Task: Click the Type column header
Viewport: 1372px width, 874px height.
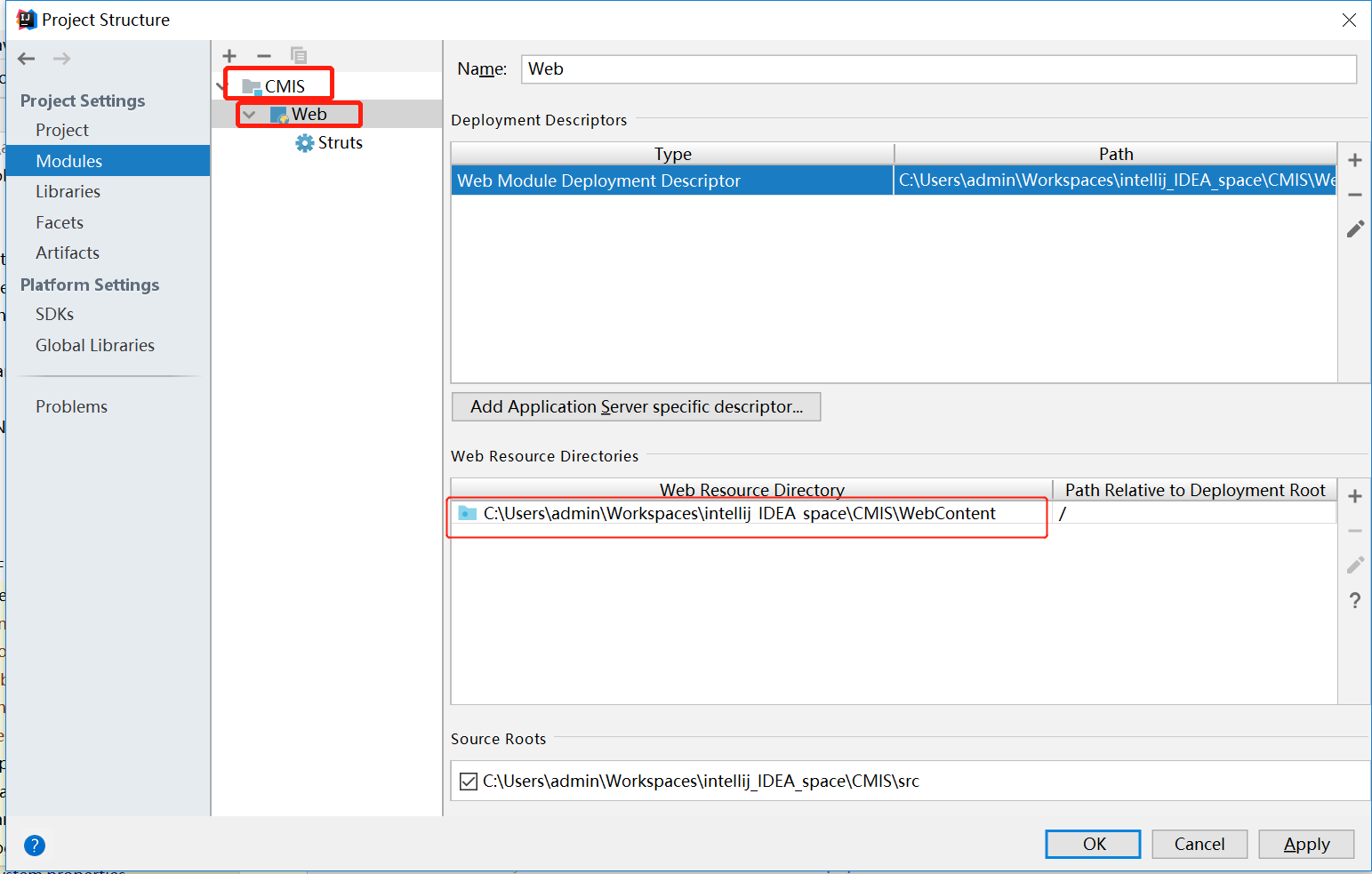Action: click(673, 154)
